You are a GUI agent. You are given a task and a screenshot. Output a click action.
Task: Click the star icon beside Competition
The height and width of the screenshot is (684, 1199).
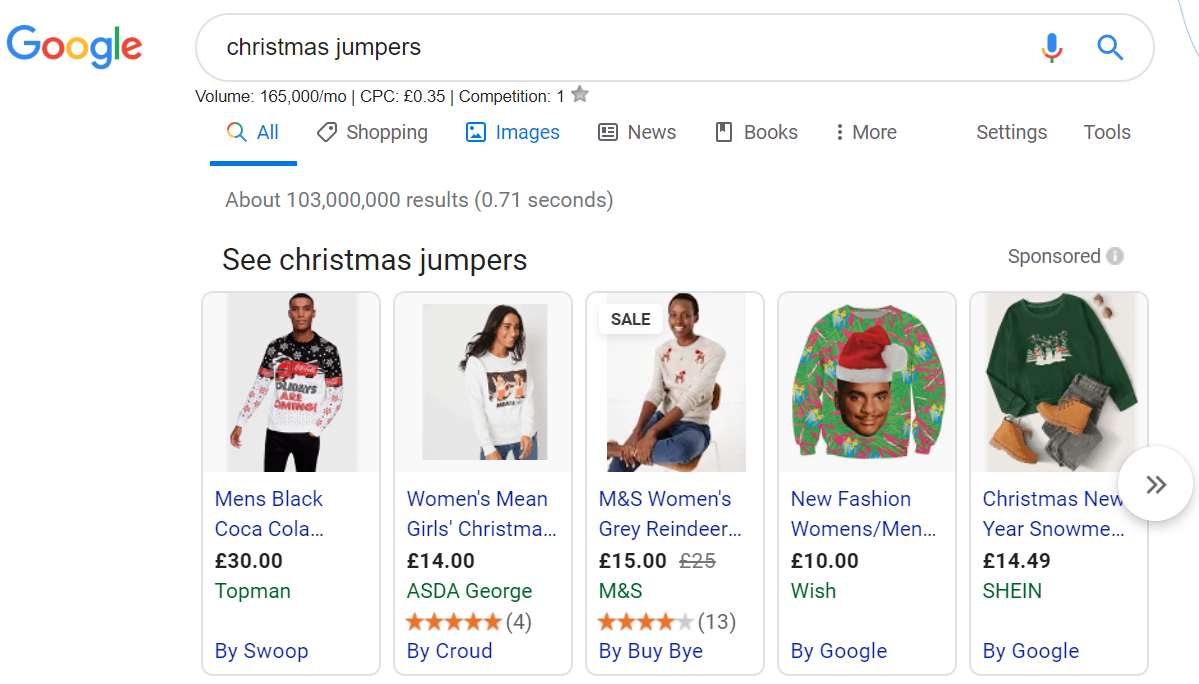(x=580, y=95)
